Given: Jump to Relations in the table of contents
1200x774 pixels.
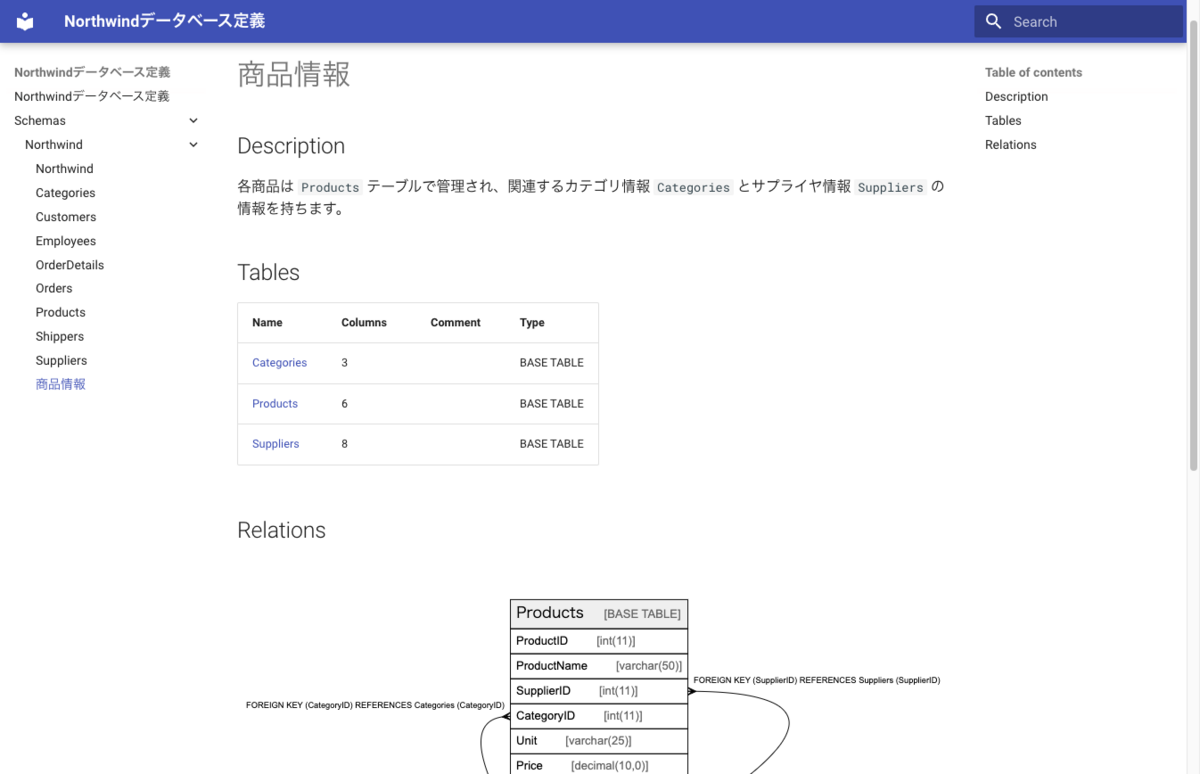Looking at the screenshot, I should click(x=1010, y=144).
